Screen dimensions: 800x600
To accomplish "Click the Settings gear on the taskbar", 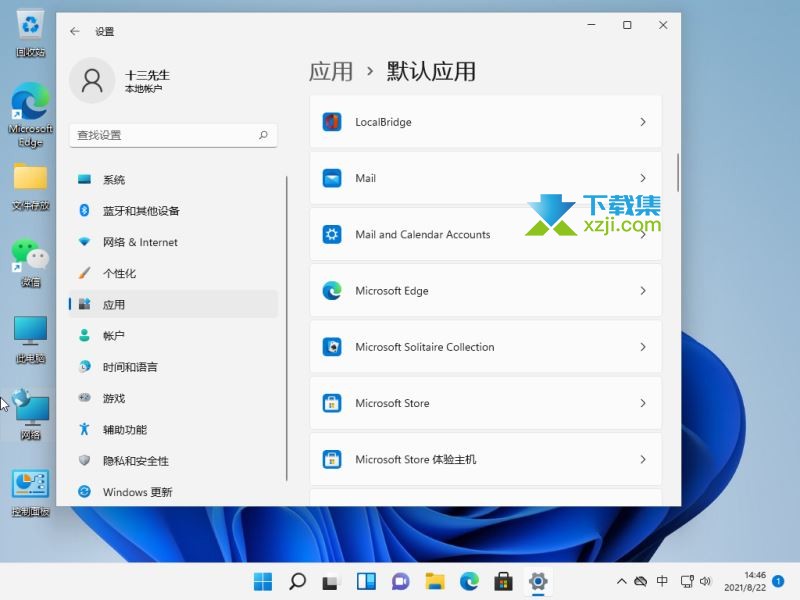I will tap(538, 581).
